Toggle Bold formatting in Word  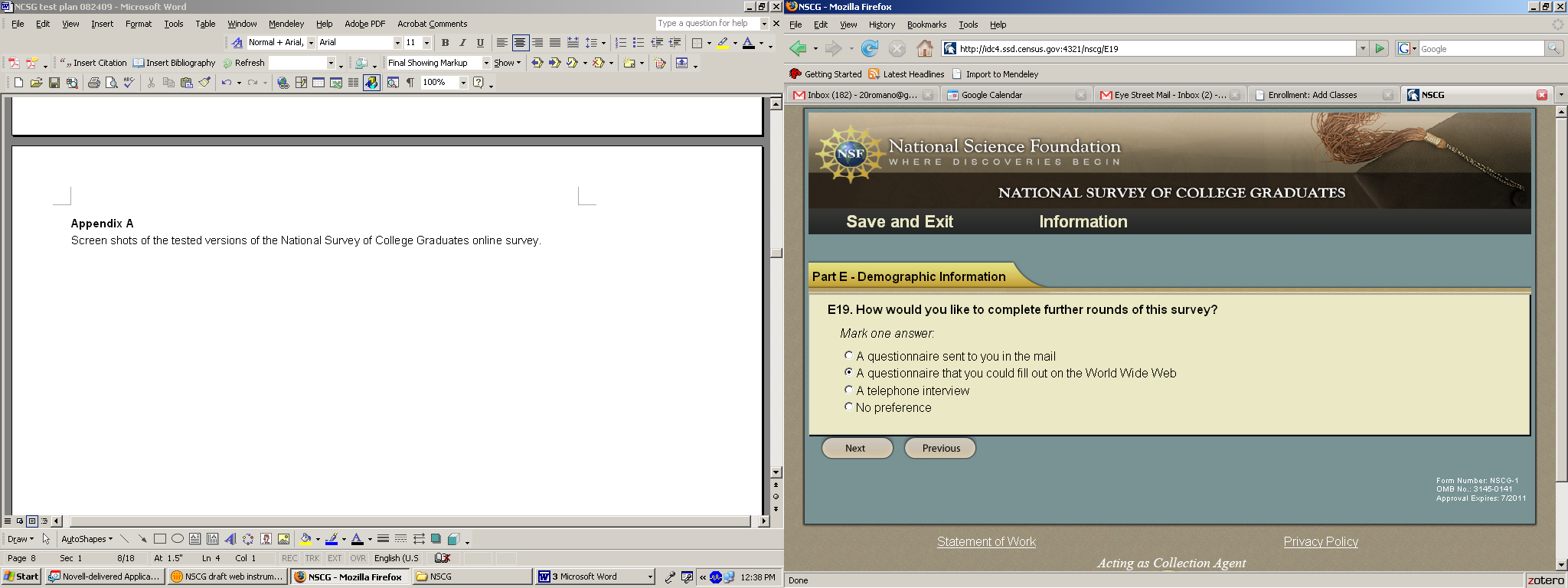coord(445,43)
